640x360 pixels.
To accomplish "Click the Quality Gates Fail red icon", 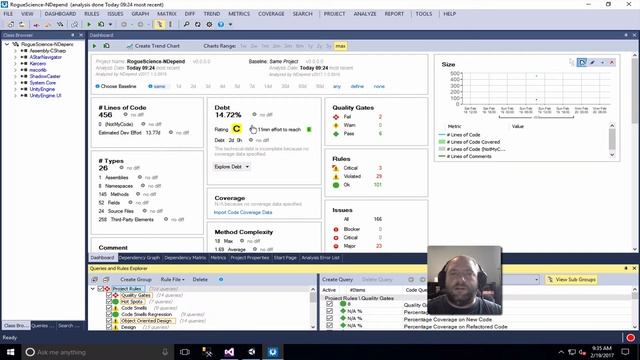I will click(x=336, y=117).
